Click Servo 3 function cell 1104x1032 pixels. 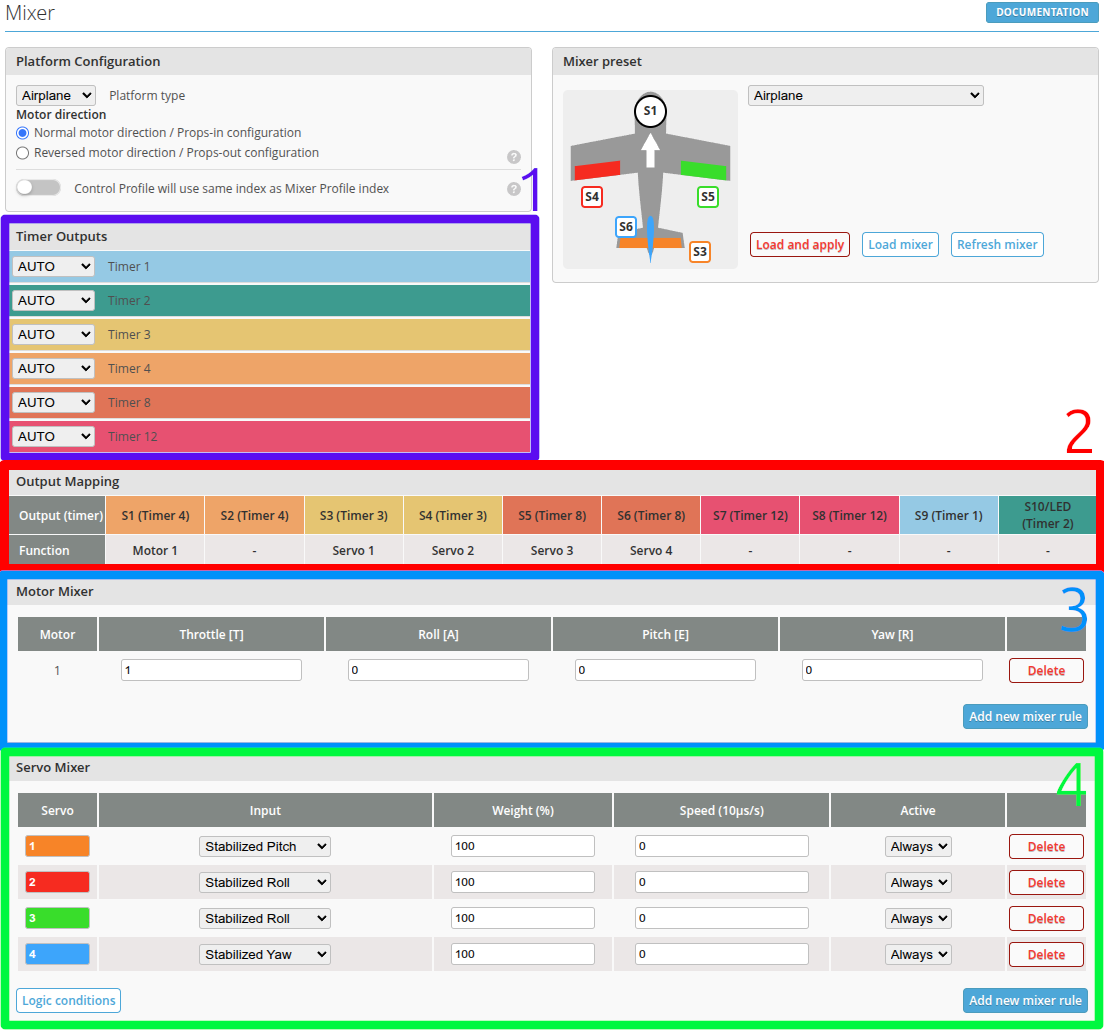click(x=552, y=550)
